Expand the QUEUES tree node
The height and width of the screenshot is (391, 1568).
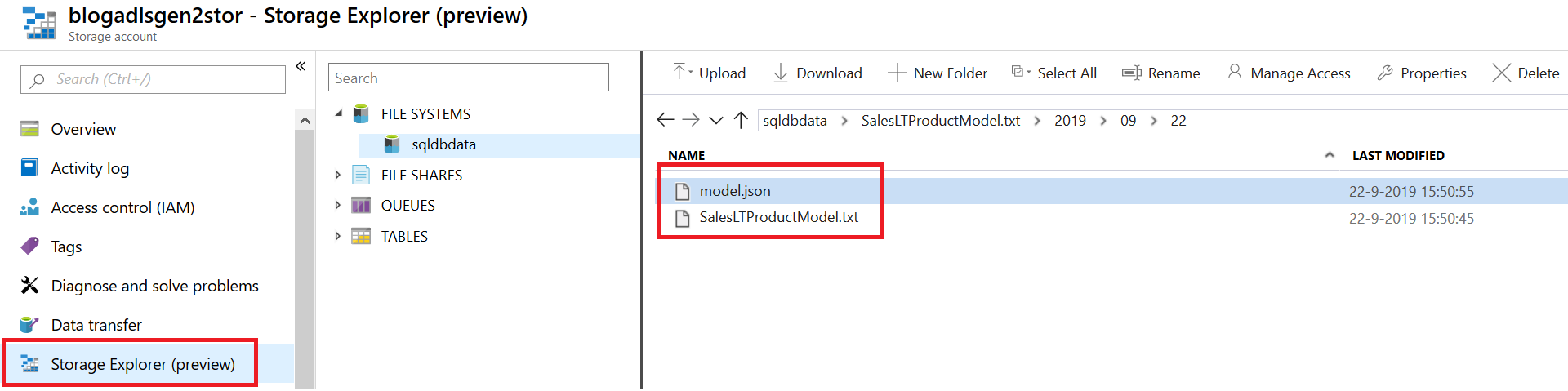click(338, 206)
